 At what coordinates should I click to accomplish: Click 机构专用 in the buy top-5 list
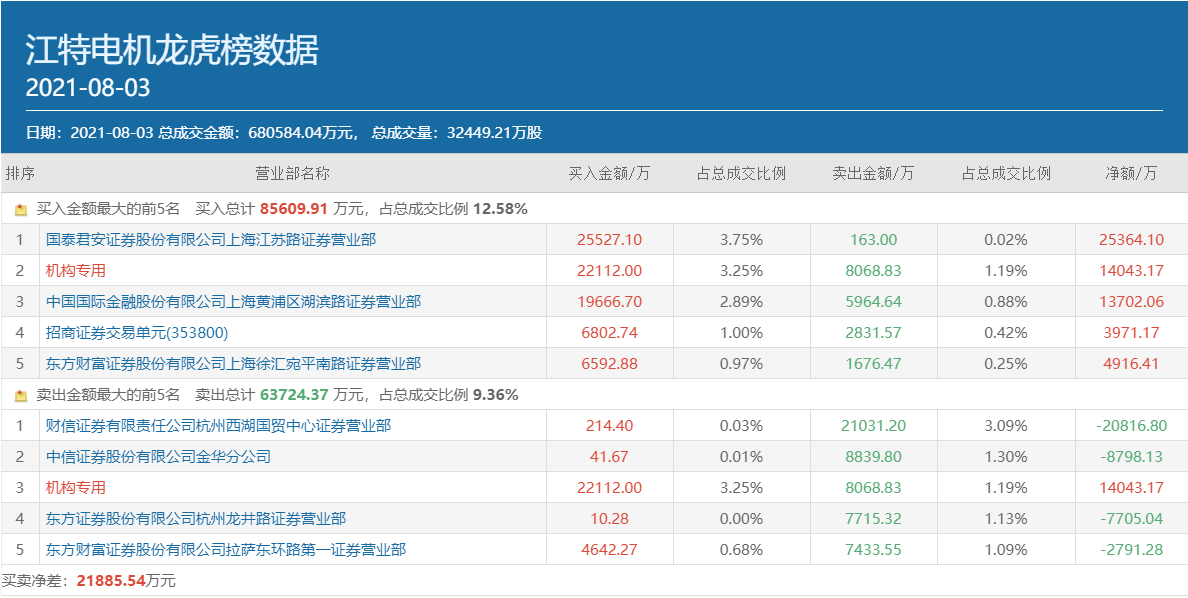76,271
